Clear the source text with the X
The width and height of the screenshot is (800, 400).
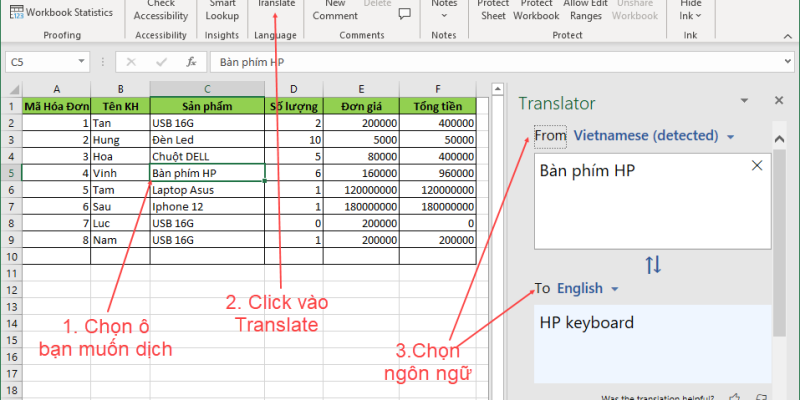pyautogui.click(x=756, y=166)
